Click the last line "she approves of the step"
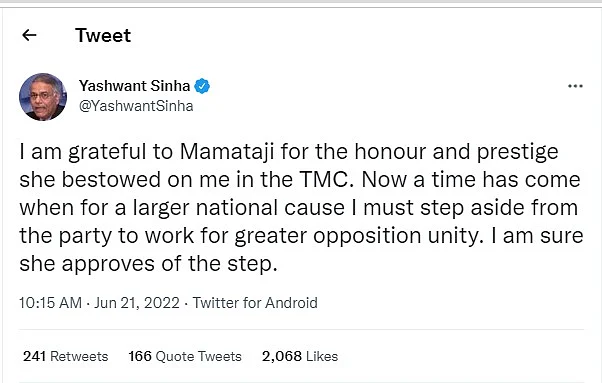The width and height of the screenshot is (602, 383). tap(148, 264)
